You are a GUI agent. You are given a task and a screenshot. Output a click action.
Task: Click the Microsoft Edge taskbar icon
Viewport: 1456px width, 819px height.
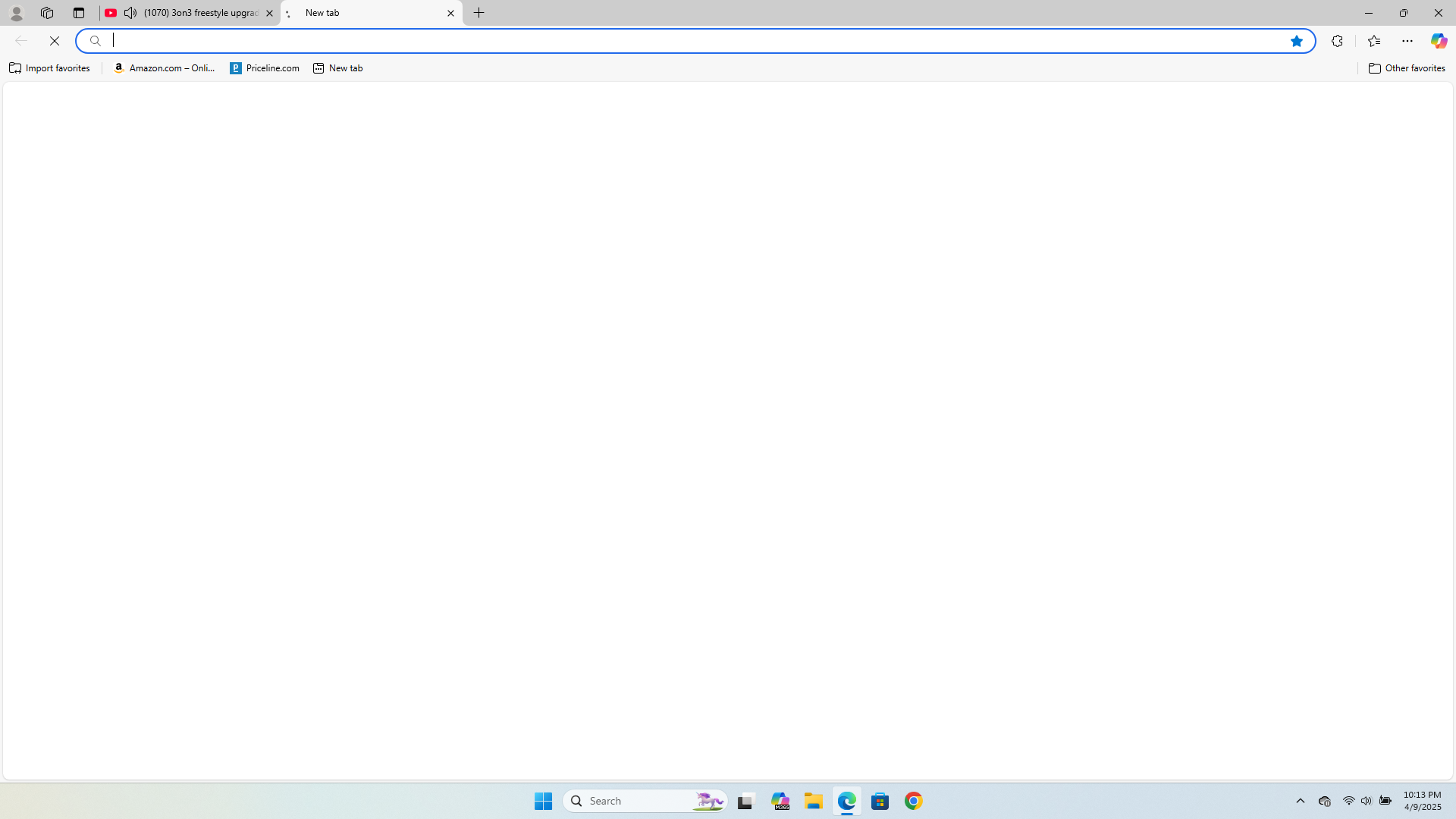click(x=847, y=801)
